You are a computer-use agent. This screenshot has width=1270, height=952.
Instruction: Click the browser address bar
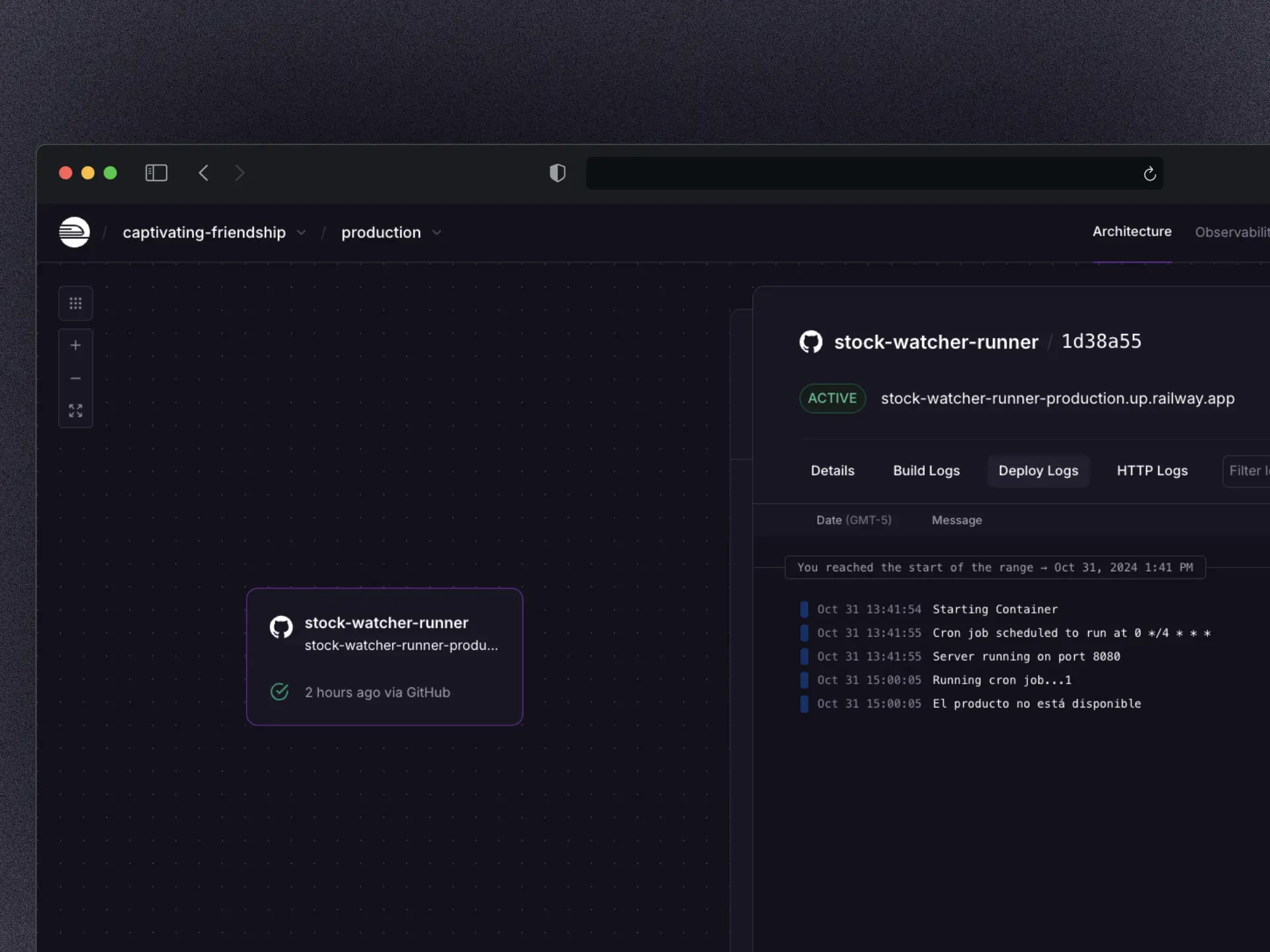coord(874,173)
